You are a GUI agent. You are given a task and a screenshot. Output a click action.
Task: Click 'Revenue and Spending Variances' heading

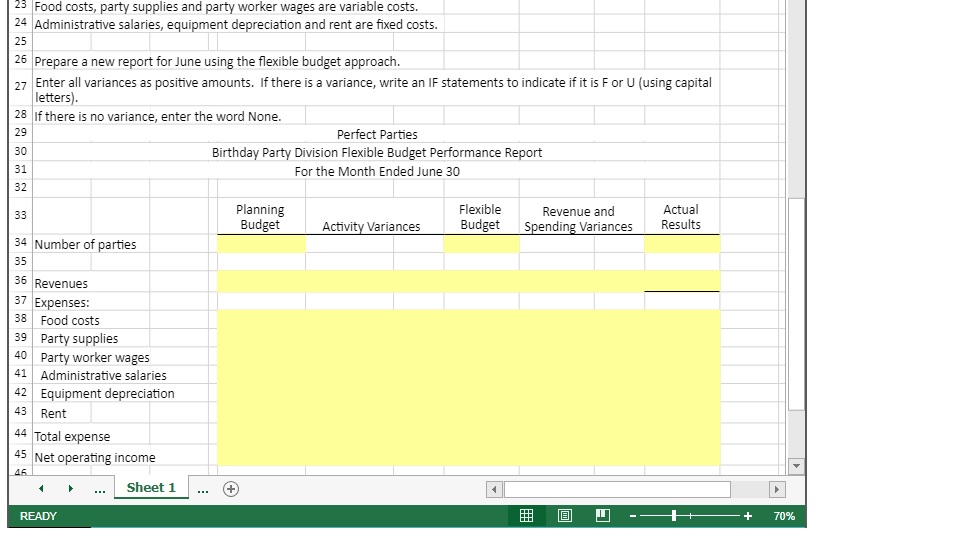[x=579, y=219]
